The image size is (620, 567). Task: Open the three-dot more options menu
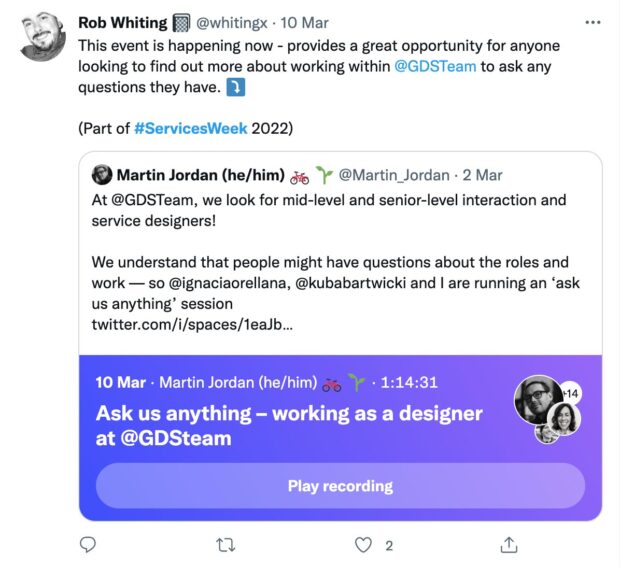click(x=593, y=23)
